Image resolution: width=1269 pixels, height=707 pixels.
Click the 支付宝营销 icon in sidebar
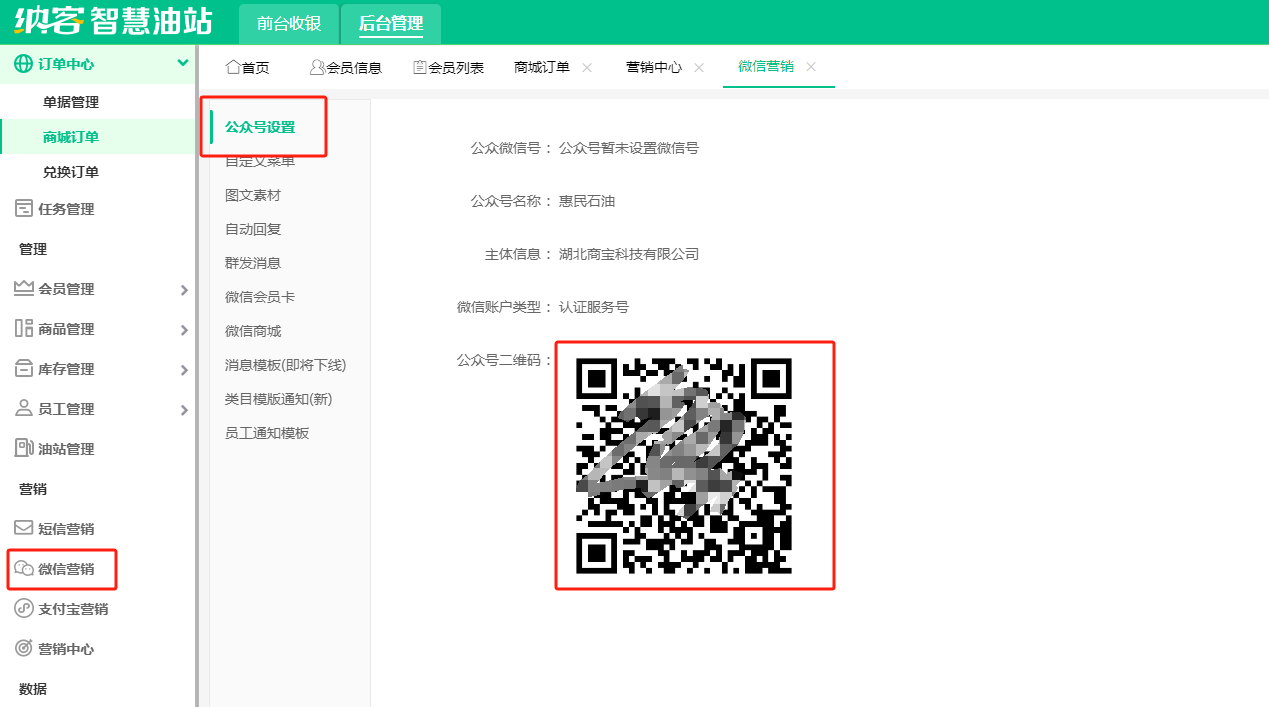(23, 608)
